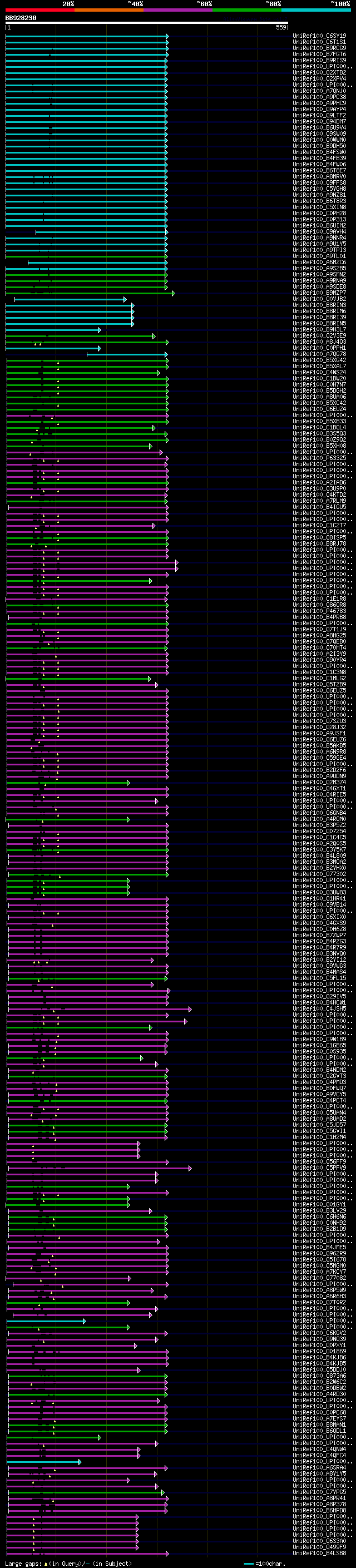
Task: Click the green ~80% identity legend bar
Action: click(247, 10)
